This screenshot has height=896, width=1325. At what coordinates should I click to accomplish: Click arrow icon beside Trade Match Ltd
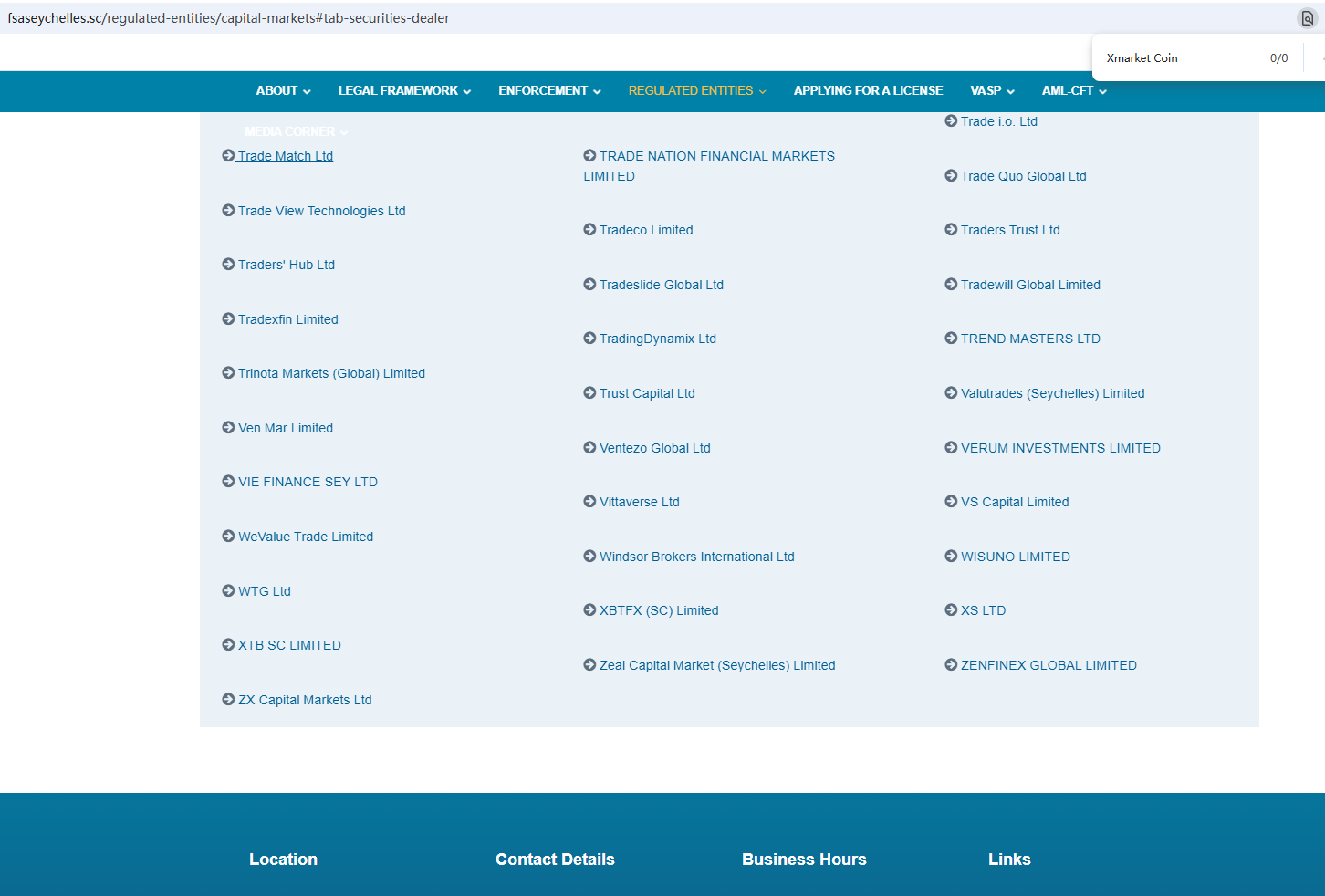click(228, 156)
